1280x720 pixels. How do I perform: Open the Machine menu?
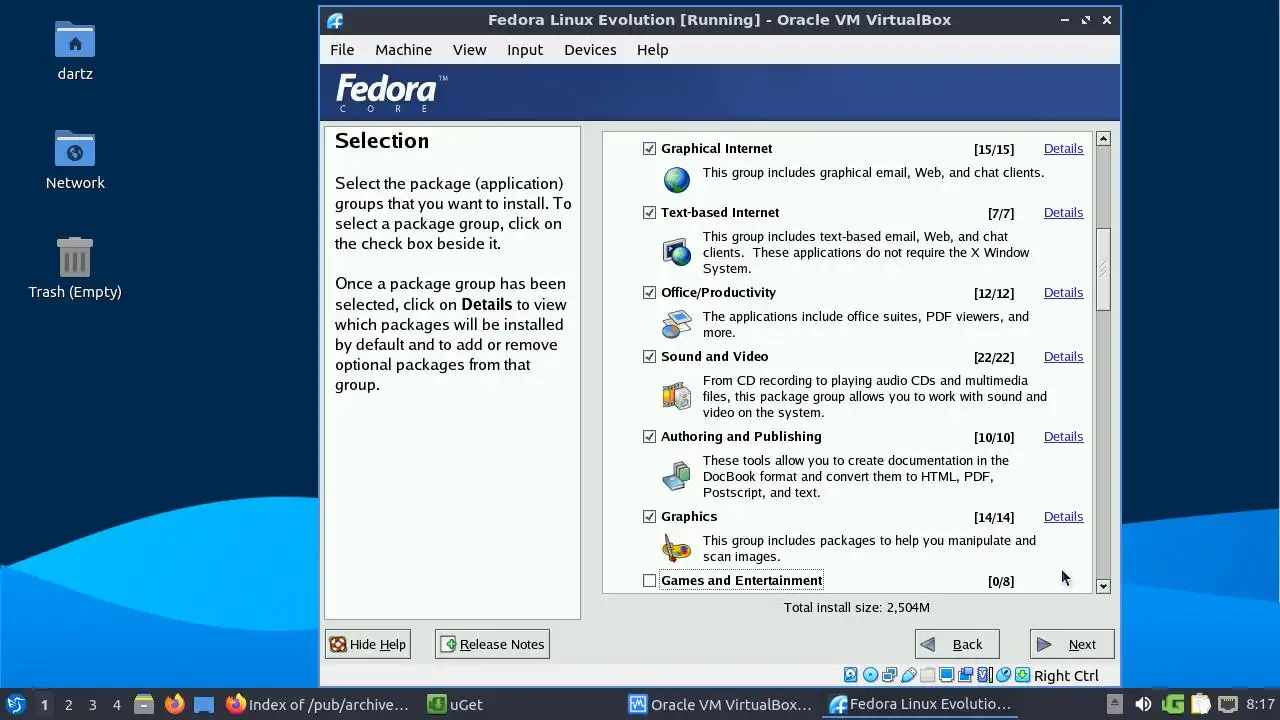403,49
